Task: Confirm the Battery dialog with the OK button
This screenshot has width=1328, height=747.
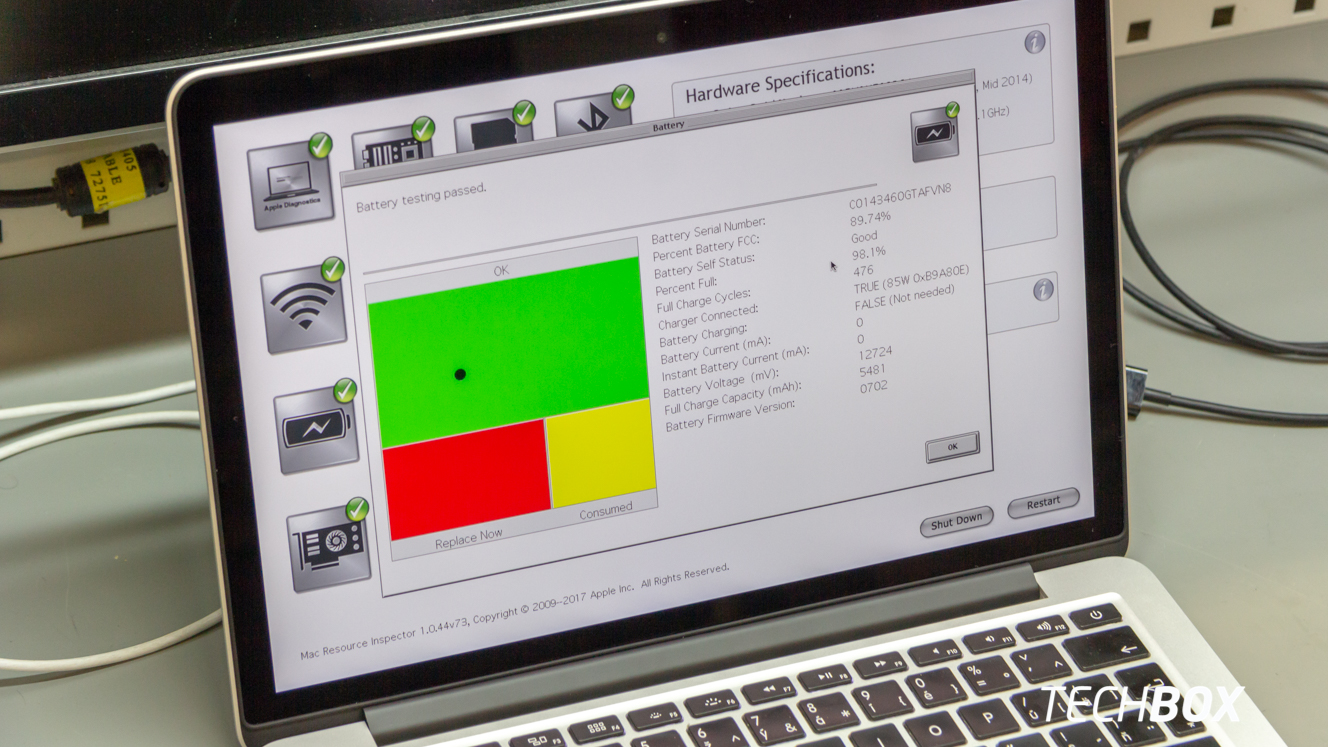Action: [x=952, y=447]
